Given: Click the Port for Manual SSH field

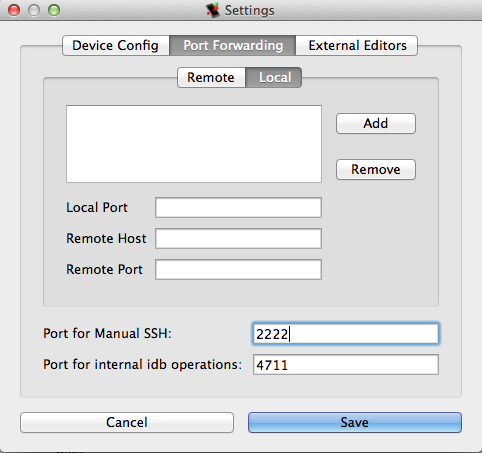Looking at the screenshot, I should coord(346,333).
